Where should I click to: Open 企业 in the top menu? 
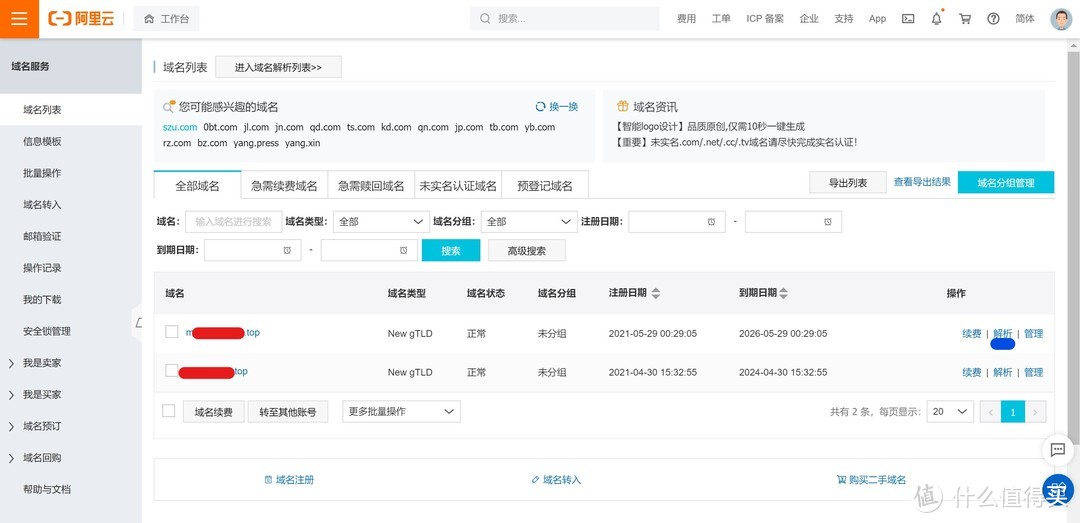coord(809,19)
